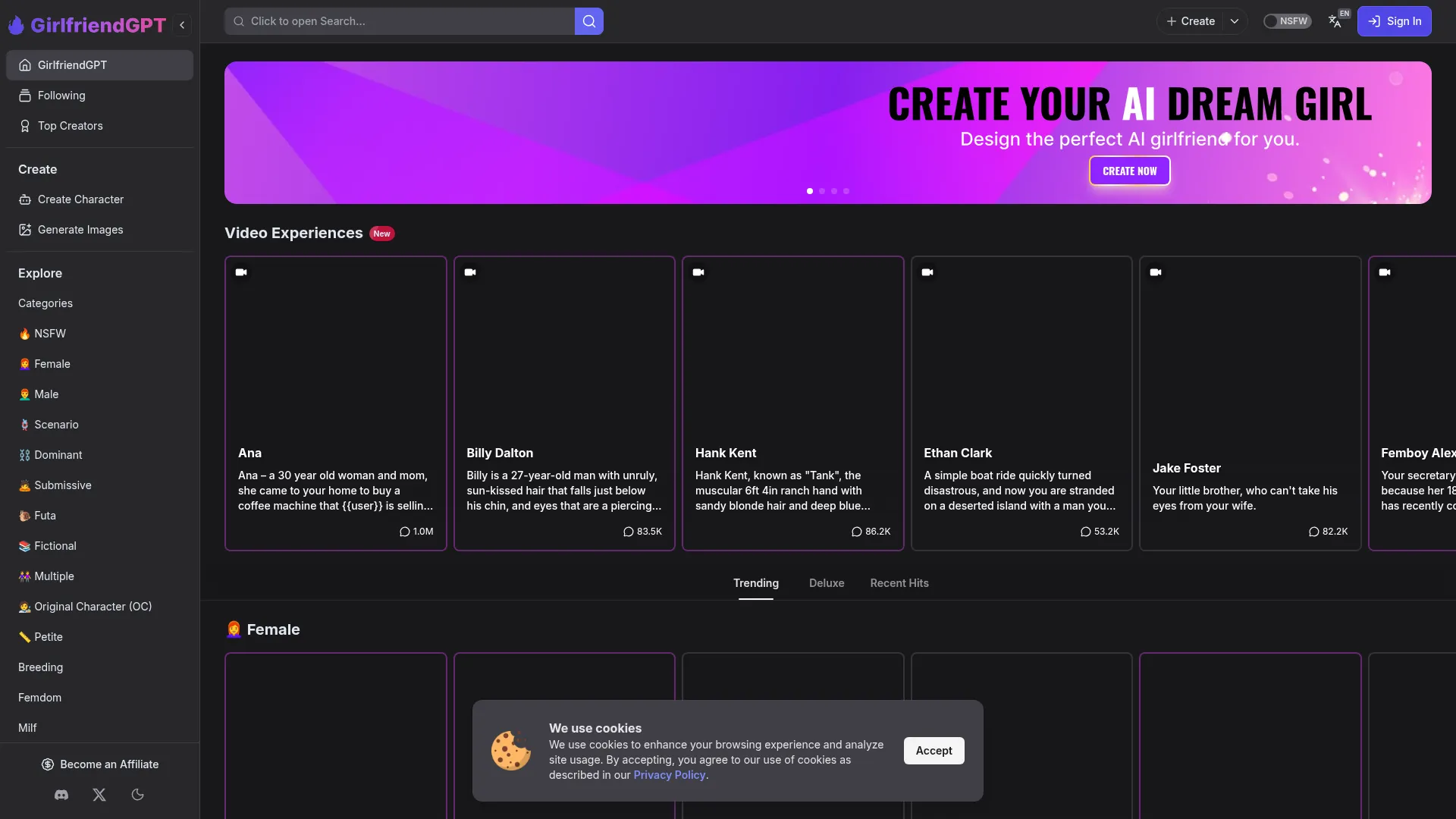Click the video camera icon on Hank Kent card
This screenshot has width=1456, height=819.
click(x=698, y=272)
